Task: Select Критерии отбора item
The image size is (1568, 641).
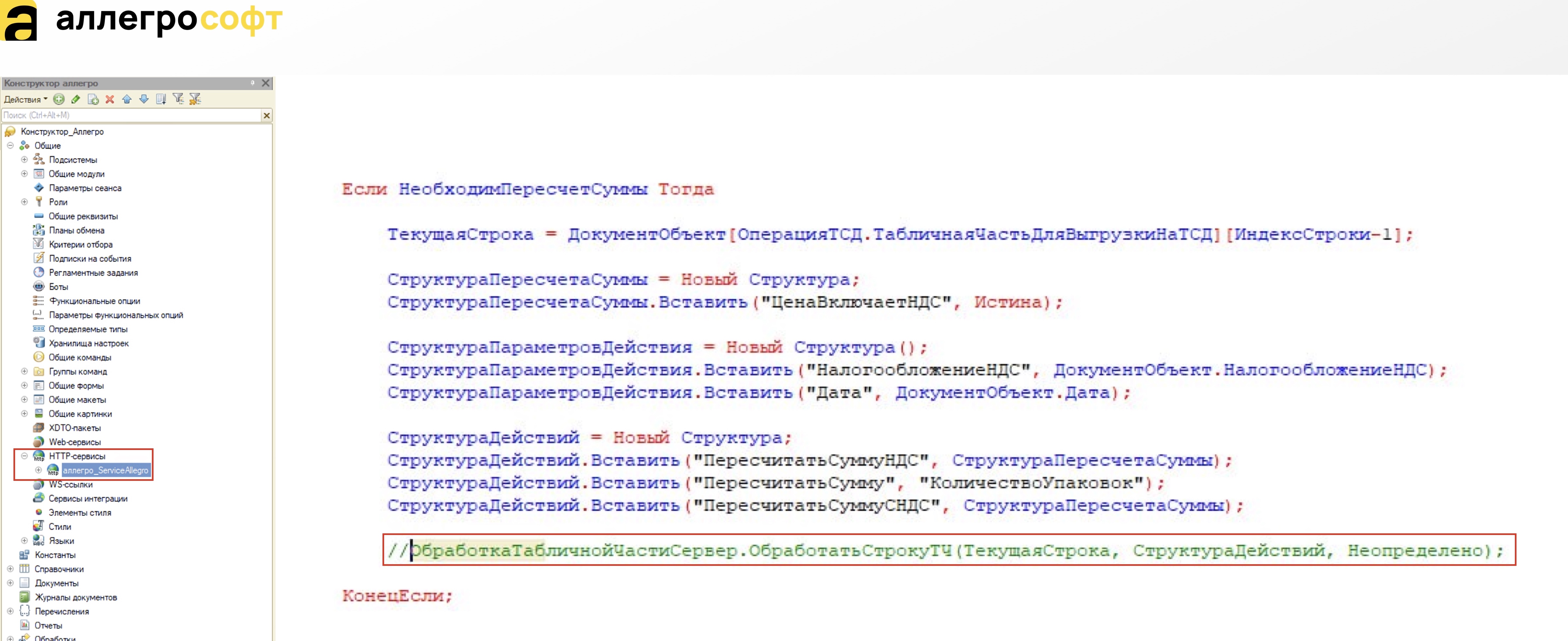Action: [81, 244]
